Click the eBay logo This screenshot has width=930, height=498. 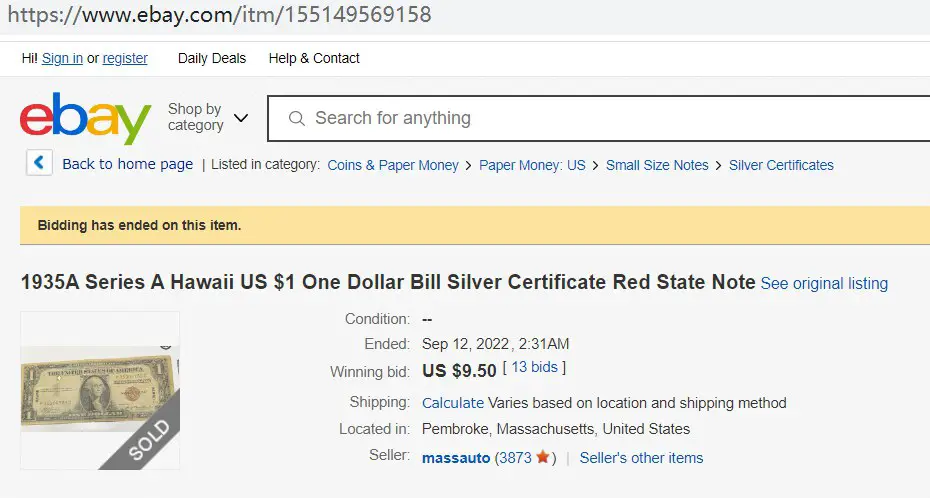pyautogui.click(x=85, y=118)
